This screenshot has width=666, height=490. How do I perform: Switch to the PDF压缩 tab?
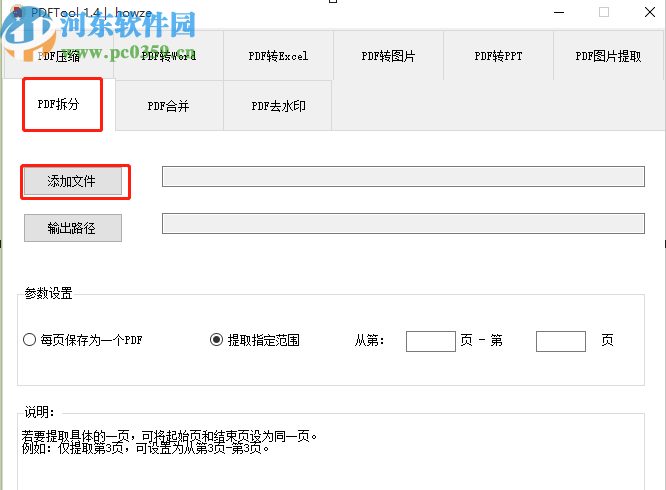(59, 55)
